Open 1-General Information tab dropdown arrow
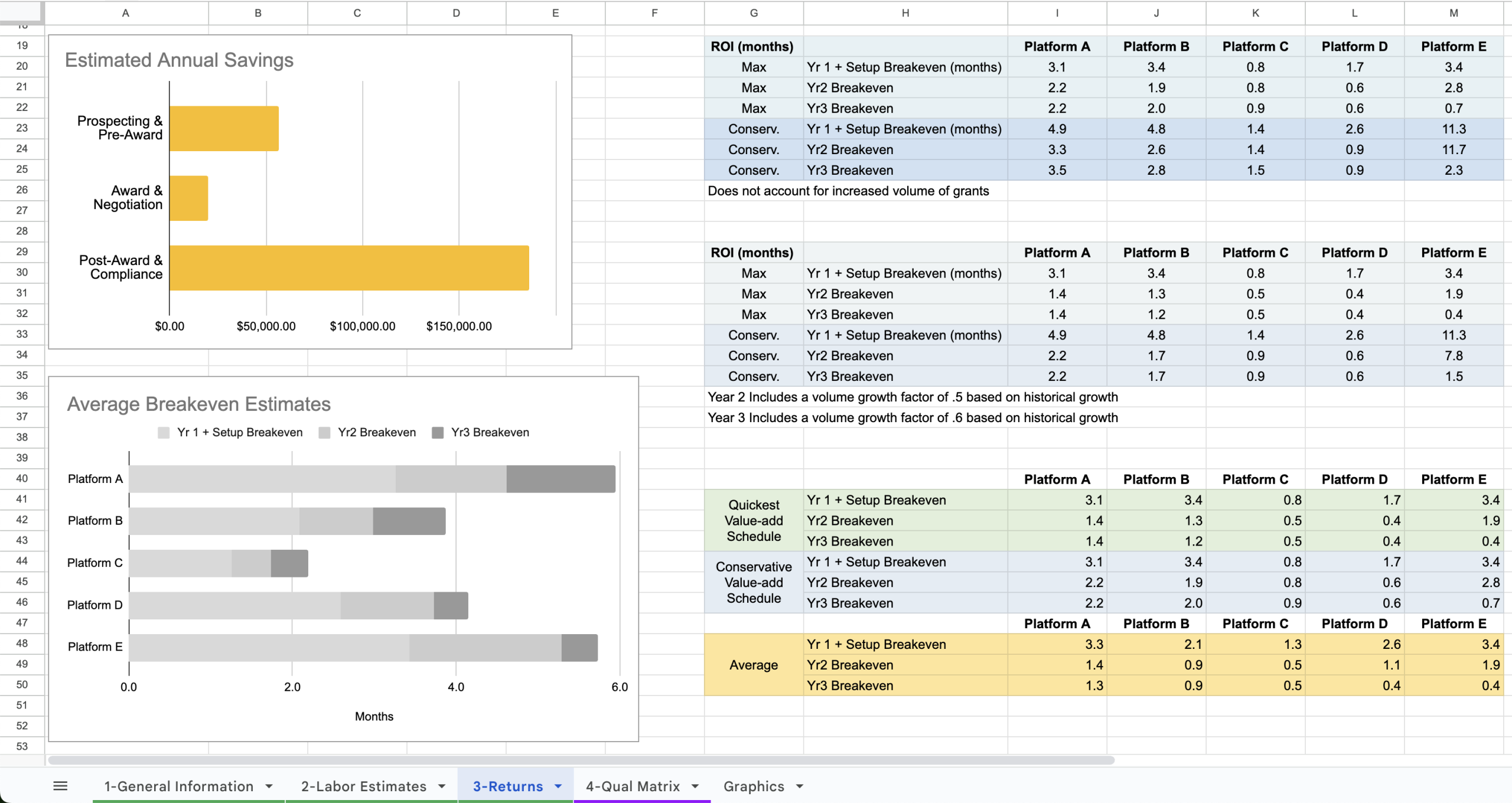1512x803 pixels. point(269,786)
